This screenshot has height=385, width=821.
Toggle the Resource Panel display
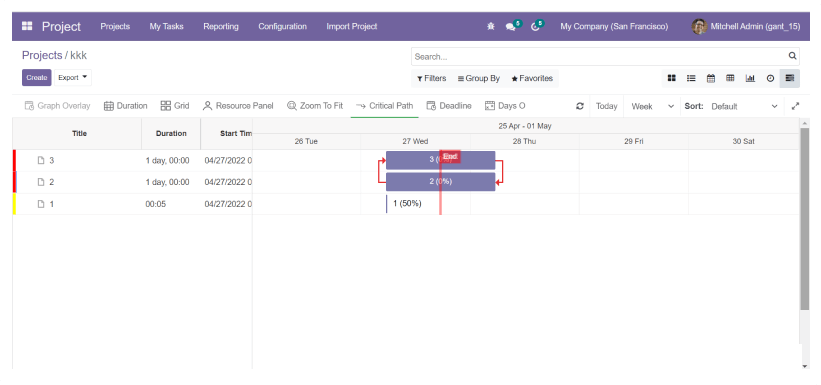(x=238, y=106)
